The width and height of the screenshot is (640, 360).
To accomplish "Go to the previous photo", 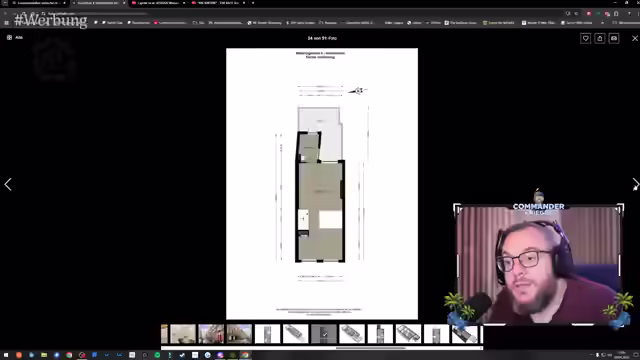I will coord(8,184).
